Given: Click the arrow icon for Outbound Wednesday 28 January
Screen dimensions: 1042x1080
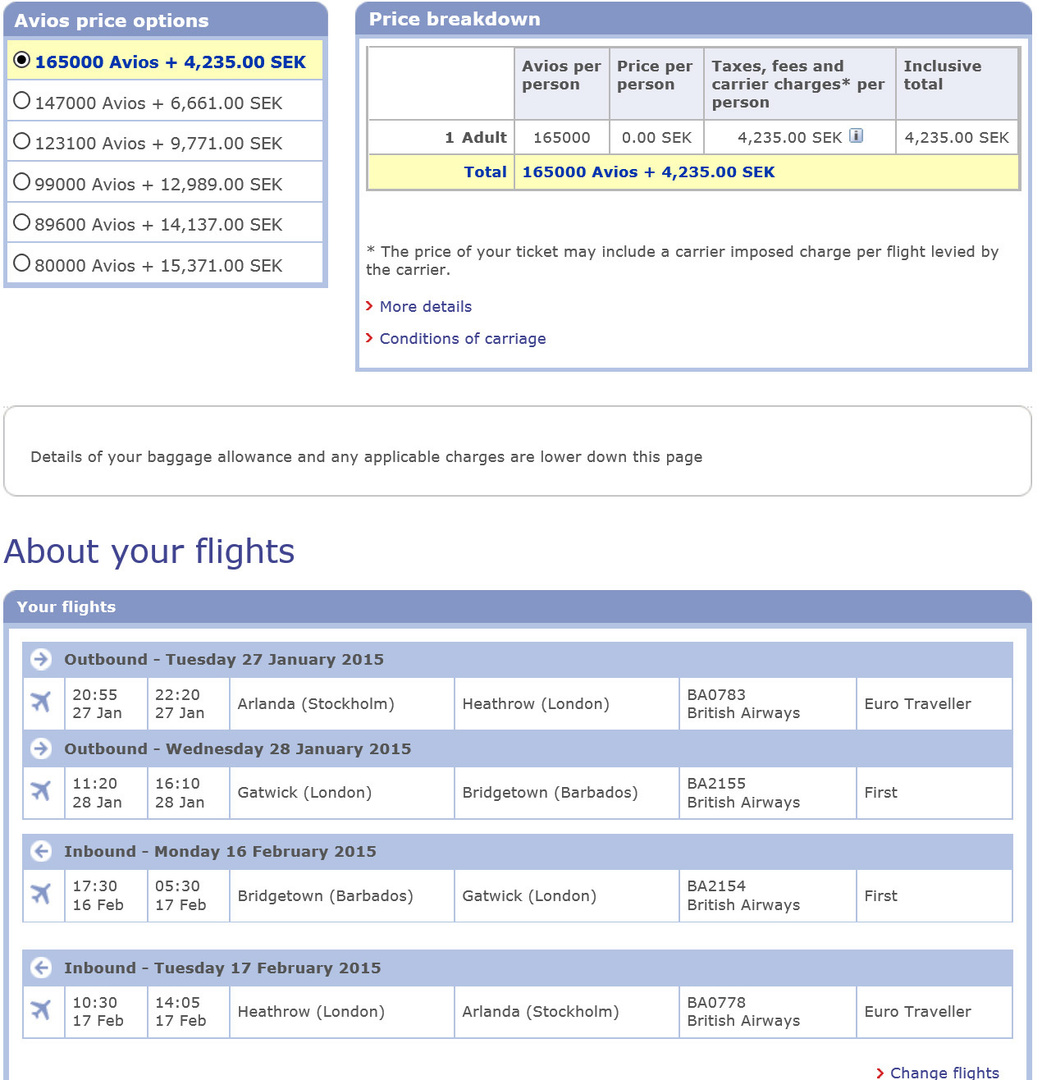Looking at the screenshot, I should (x=41, y=748).
